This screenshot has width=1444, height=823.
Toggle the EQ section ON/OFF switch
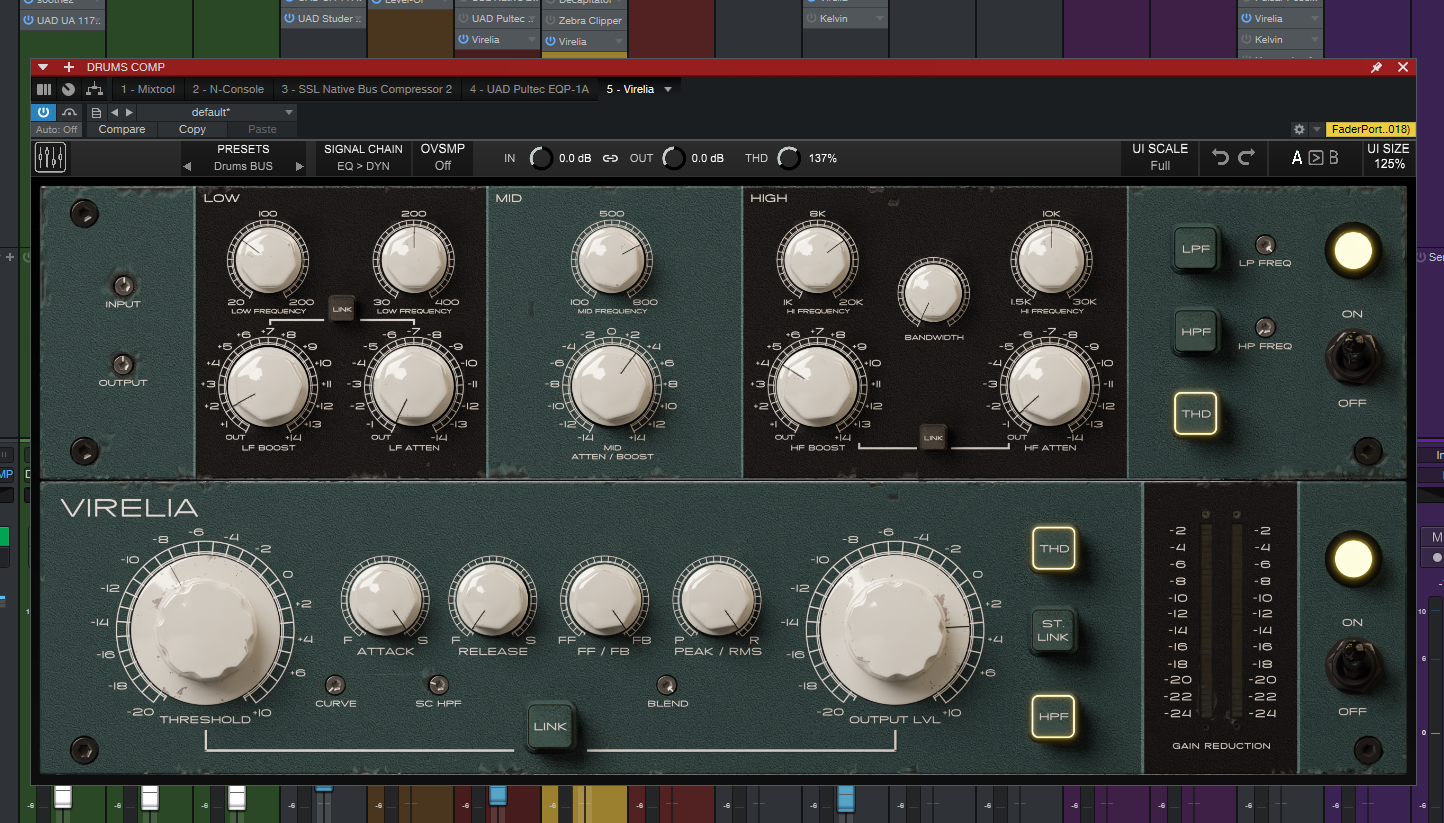[x=1352, y=357]
